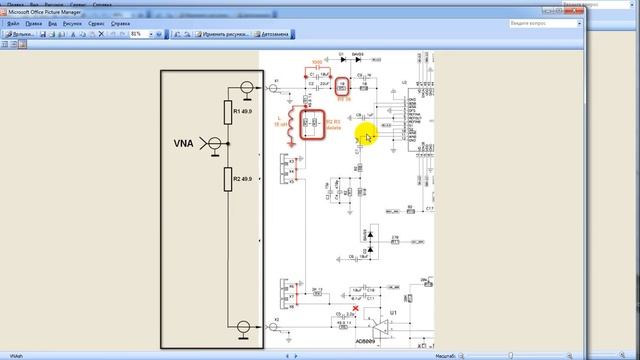This screenshot has height=360, width=640.
Task: Switch to thumbnail view
Action: pos(4,44)
